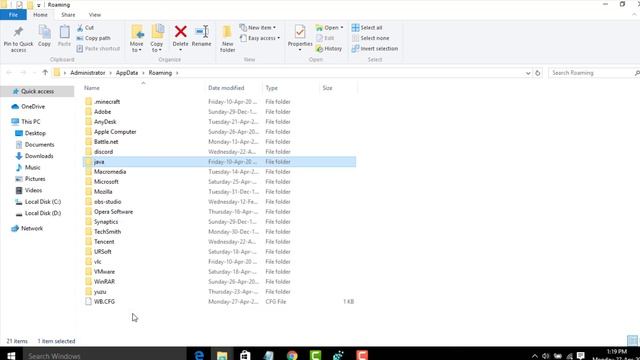Refresh the Roaming folder view
Image resolution: width=640 pixels, height=360 pixels.
pos(538,73)
